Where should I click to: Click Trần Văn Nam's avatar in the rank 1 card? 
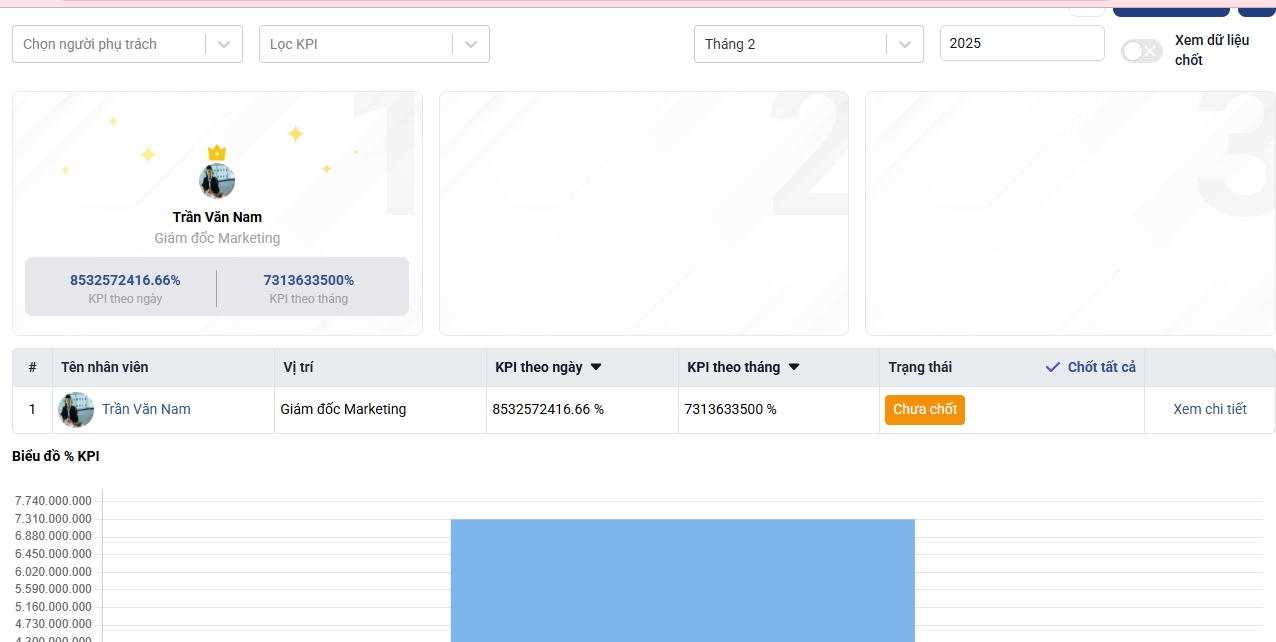point(217,182)
